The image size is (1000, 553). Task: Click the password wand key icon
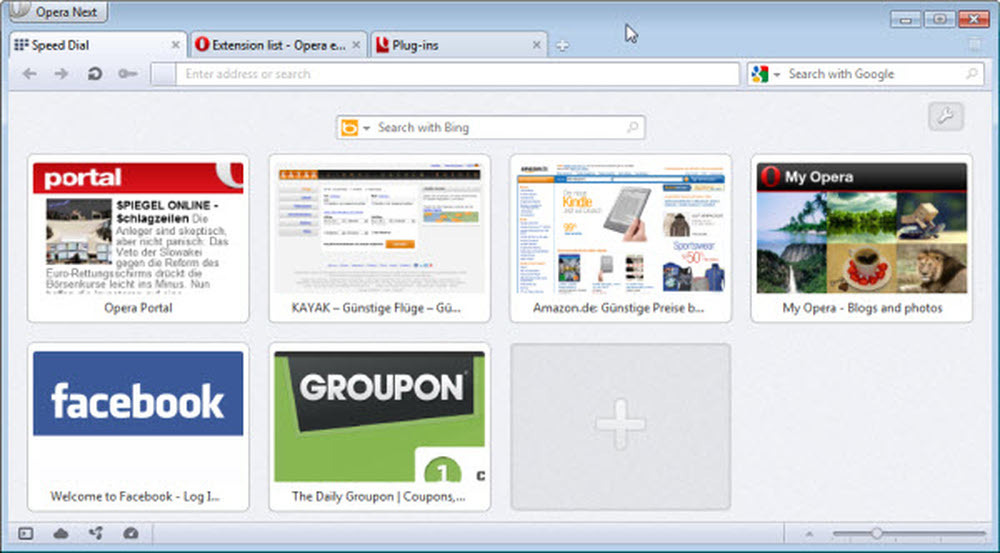127,74
